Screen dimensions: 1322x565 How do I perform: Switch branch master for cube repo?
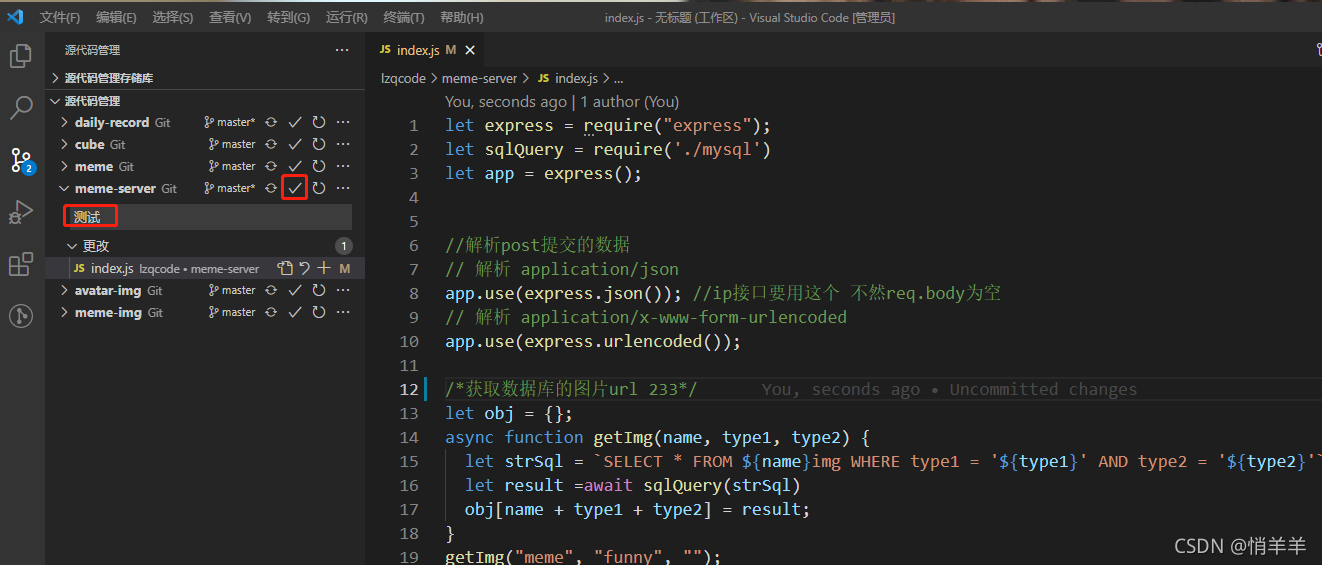(232, 144)
